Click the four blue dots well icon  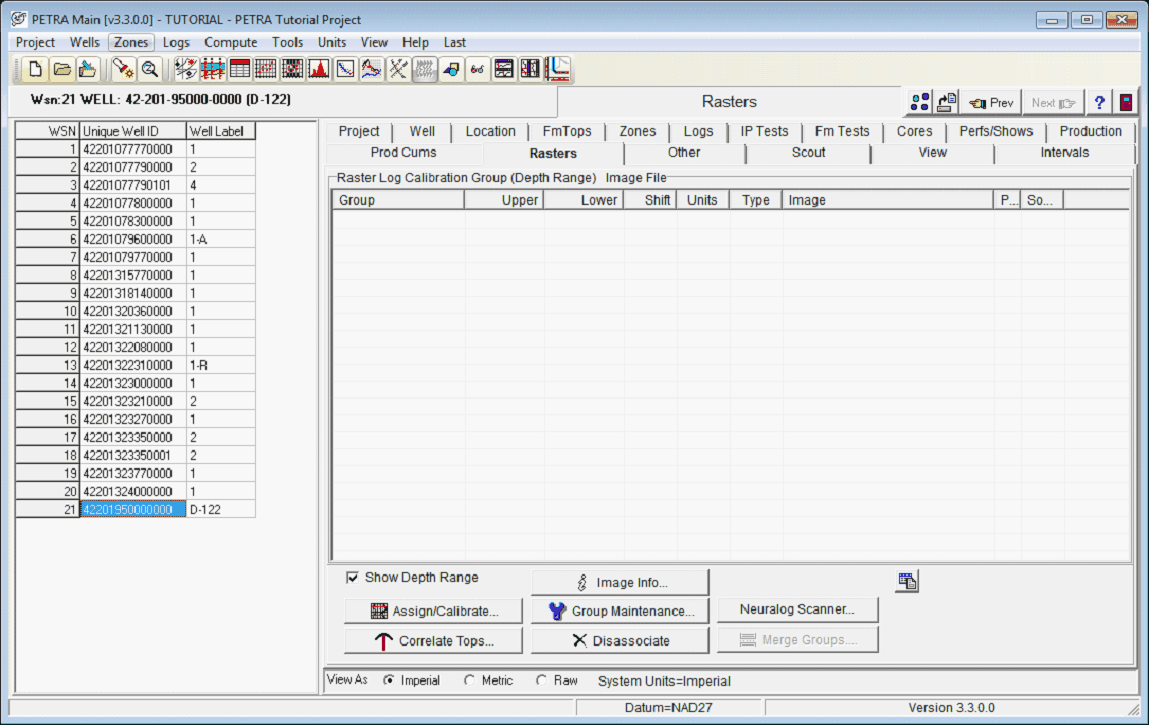[x=920, y=102]
